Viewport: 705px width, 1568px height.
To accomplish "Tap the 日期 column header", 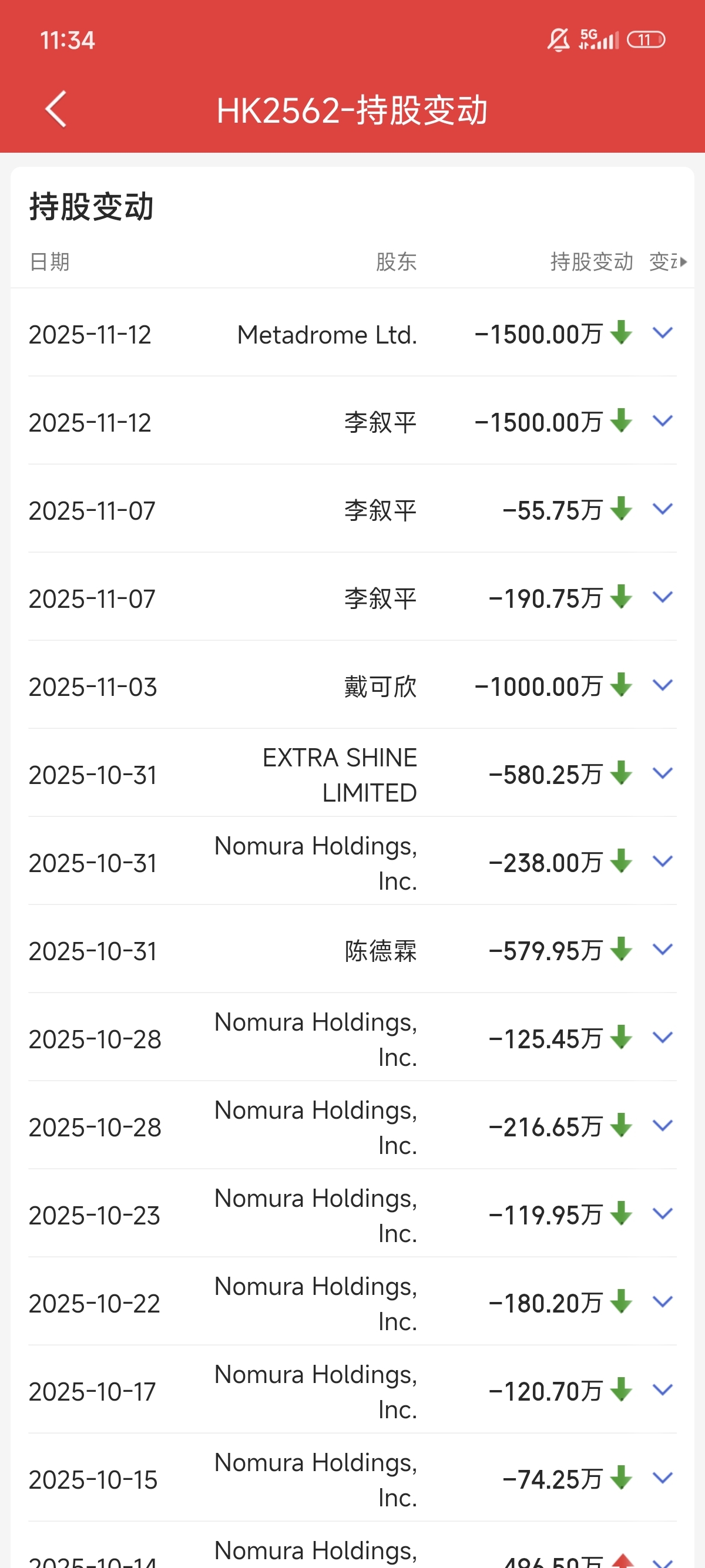I will (x=49, y=262).
